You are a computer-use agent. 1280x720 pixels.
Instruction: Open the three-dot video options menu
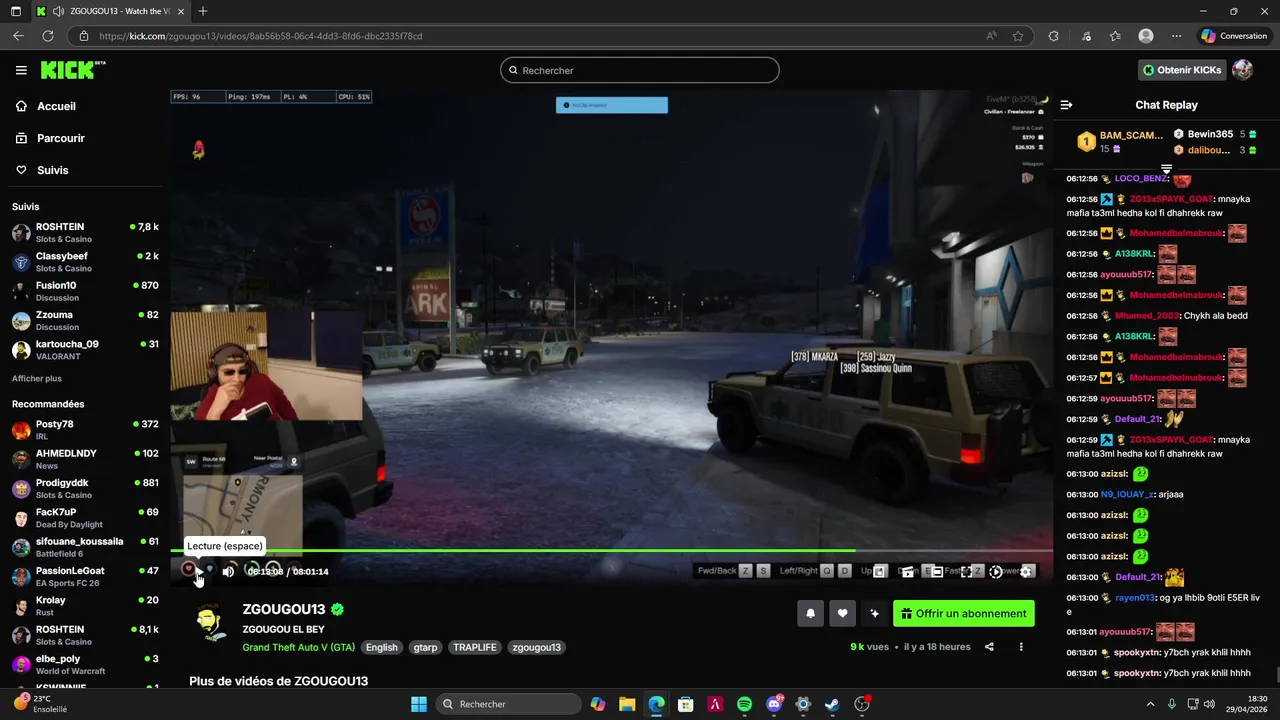pos(1021,647)
